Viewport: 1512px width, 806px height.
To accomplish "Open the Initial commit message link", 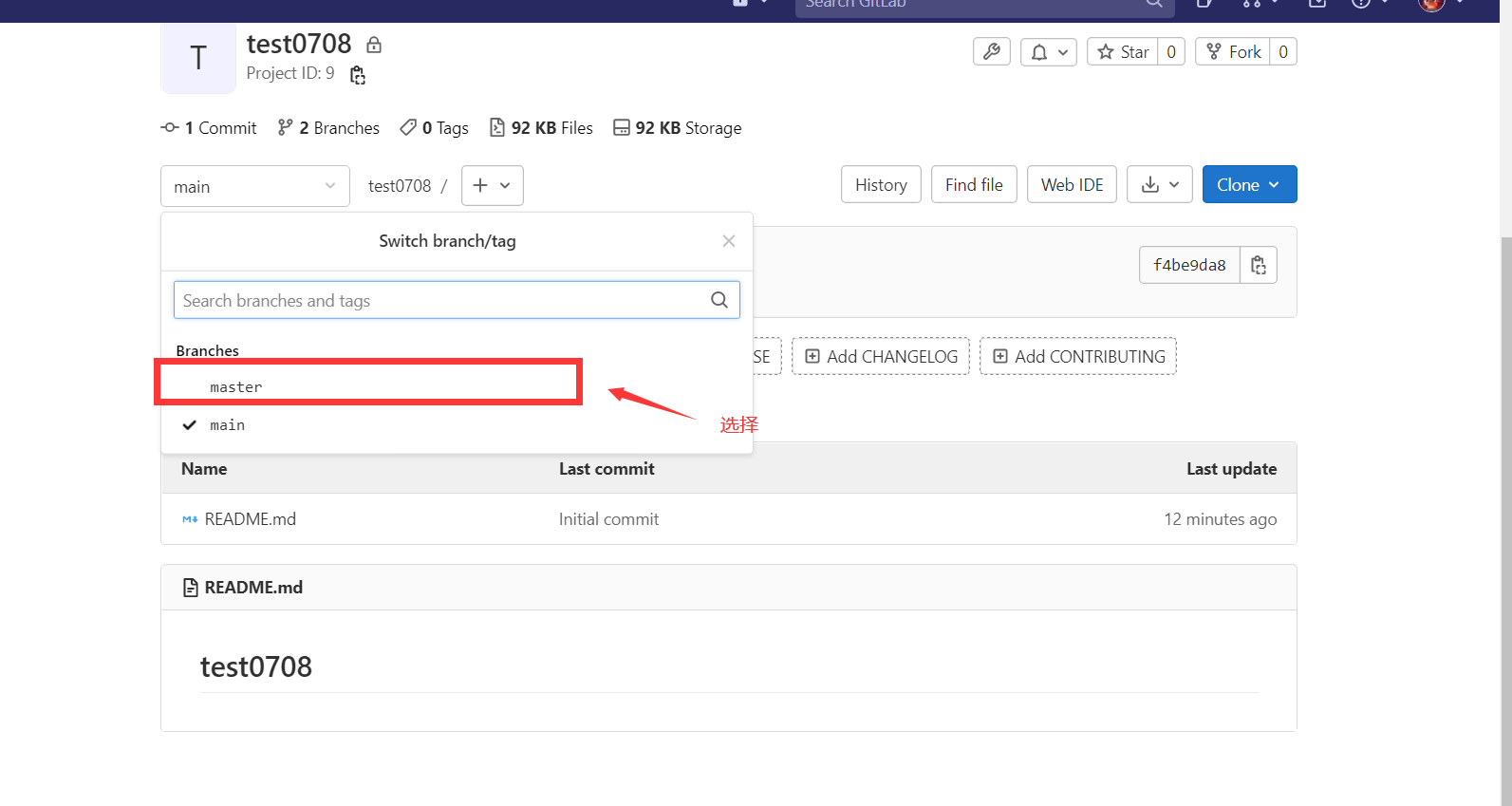I will (608, 519).
